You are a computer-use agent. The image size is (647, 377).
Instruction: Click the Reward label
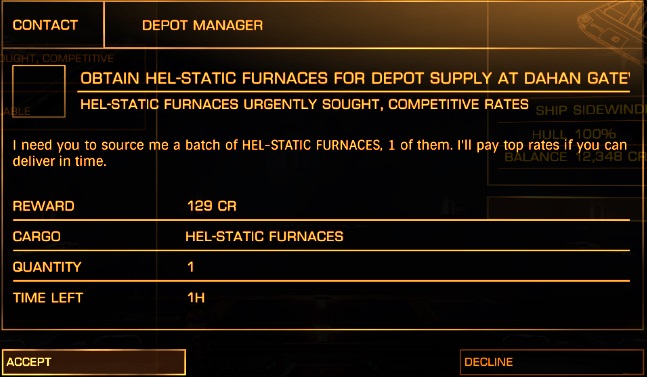pos(43,206)
